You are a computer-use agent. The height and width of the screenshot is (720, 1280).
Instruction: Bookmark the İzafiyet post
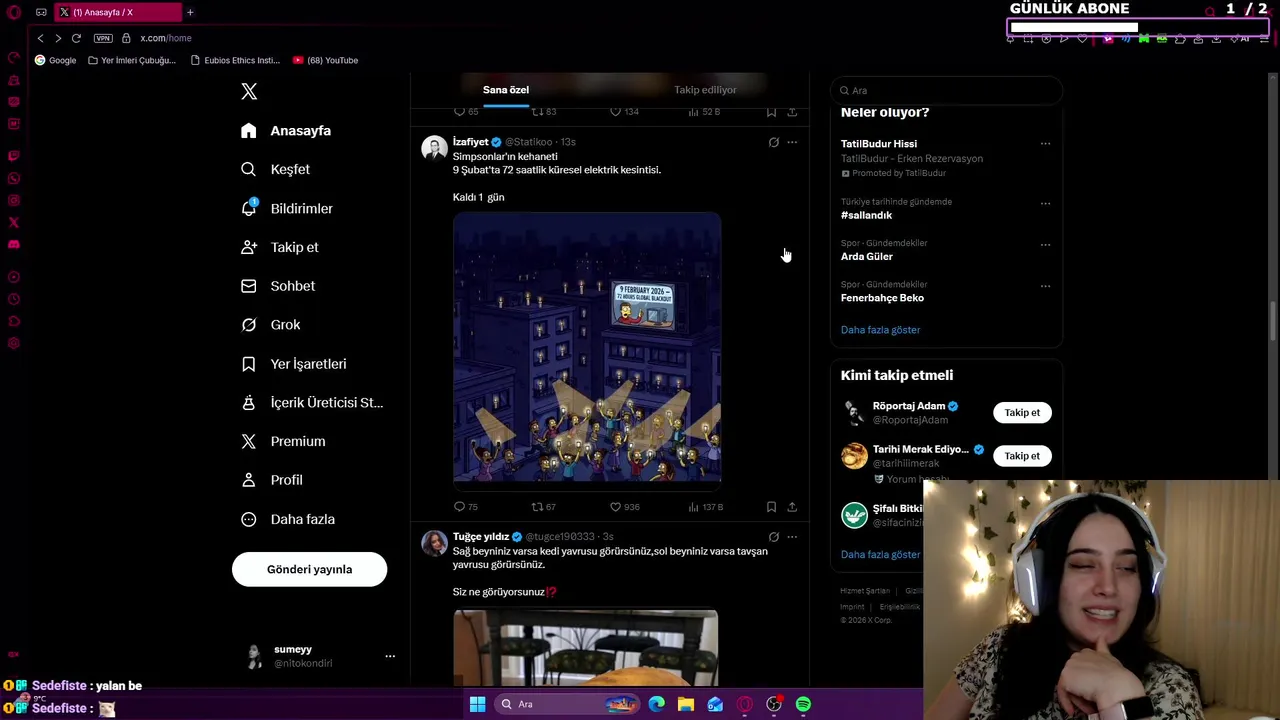771,507
